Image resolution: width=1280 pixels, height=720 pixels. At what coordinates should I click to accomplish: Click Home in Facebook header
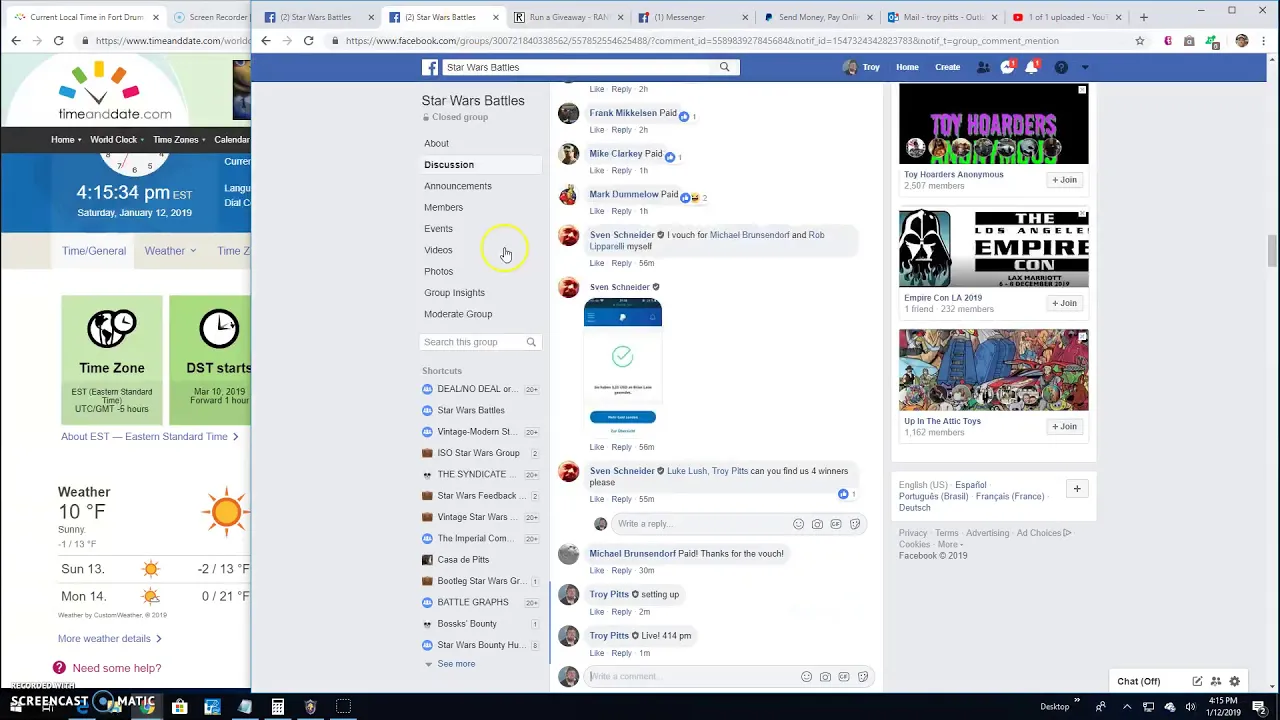[907, 67]
